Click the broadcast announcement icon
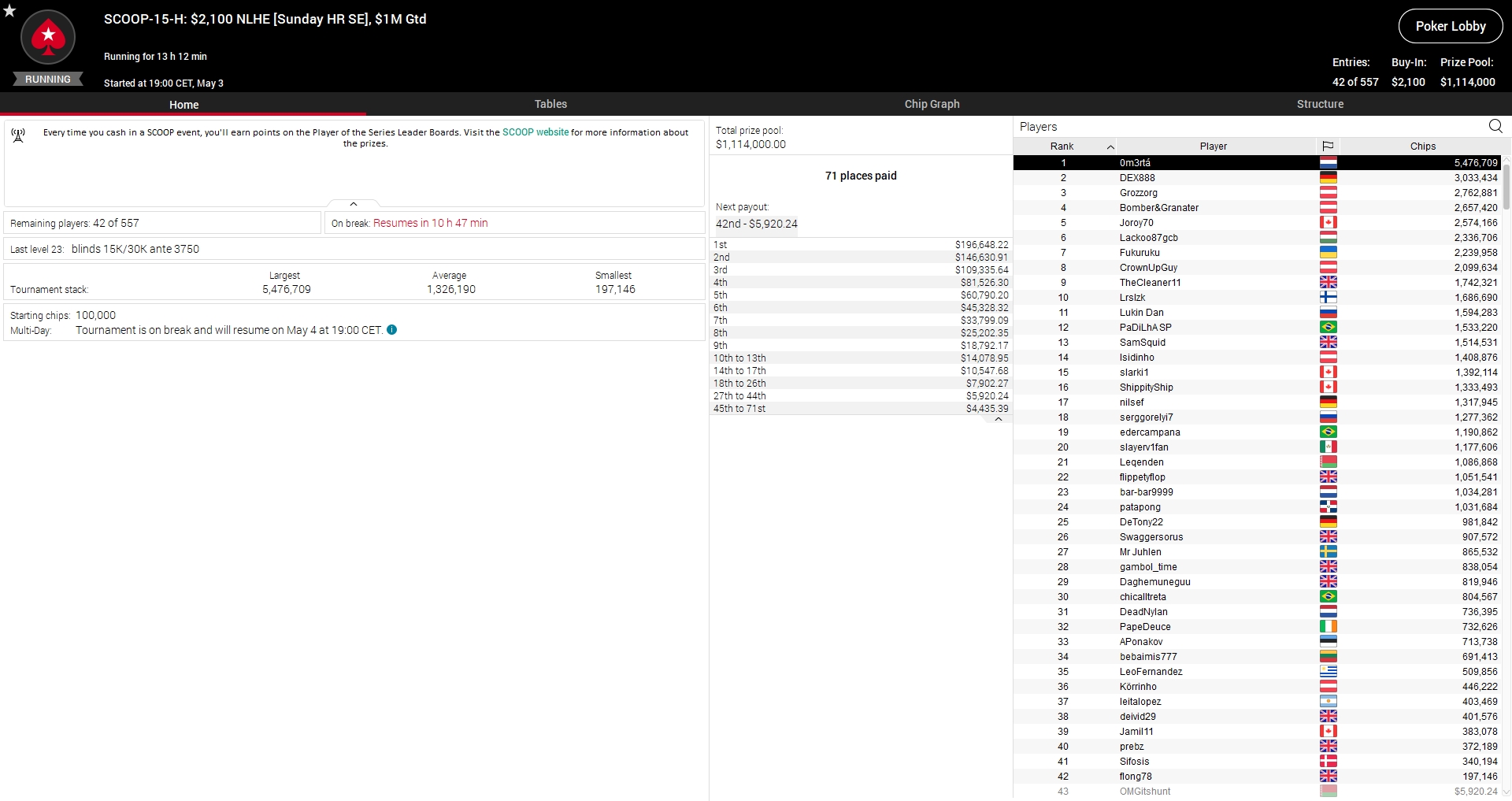1512x801 pixels. pos(18,135)
